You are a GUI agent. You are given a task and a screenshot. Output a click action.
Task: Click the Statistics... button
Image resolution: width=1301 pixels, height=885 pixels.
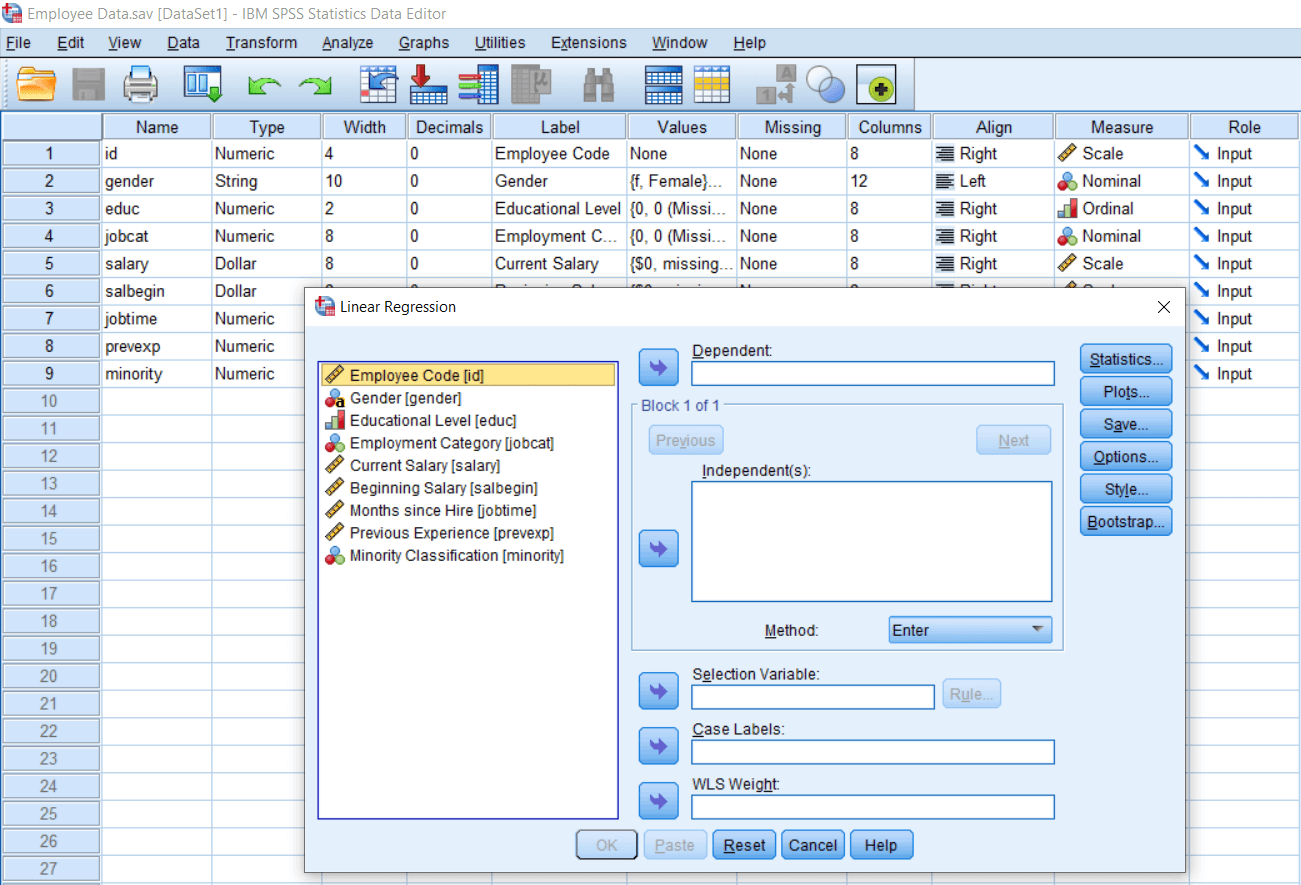pos(1126,360)
